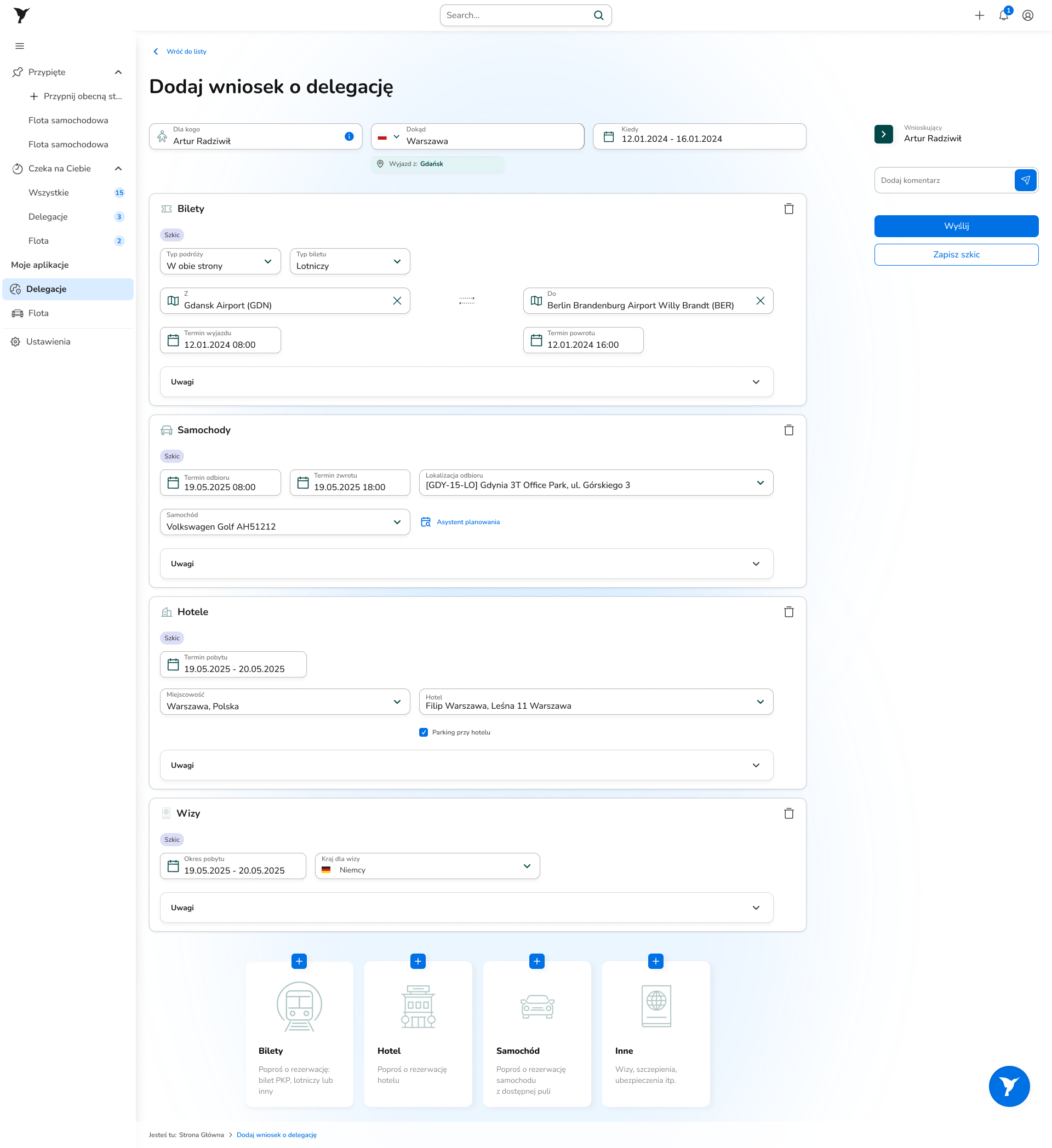1052x1148 pixels.
Task: Click the Termin powrotu date field
Action: point(583,341)
